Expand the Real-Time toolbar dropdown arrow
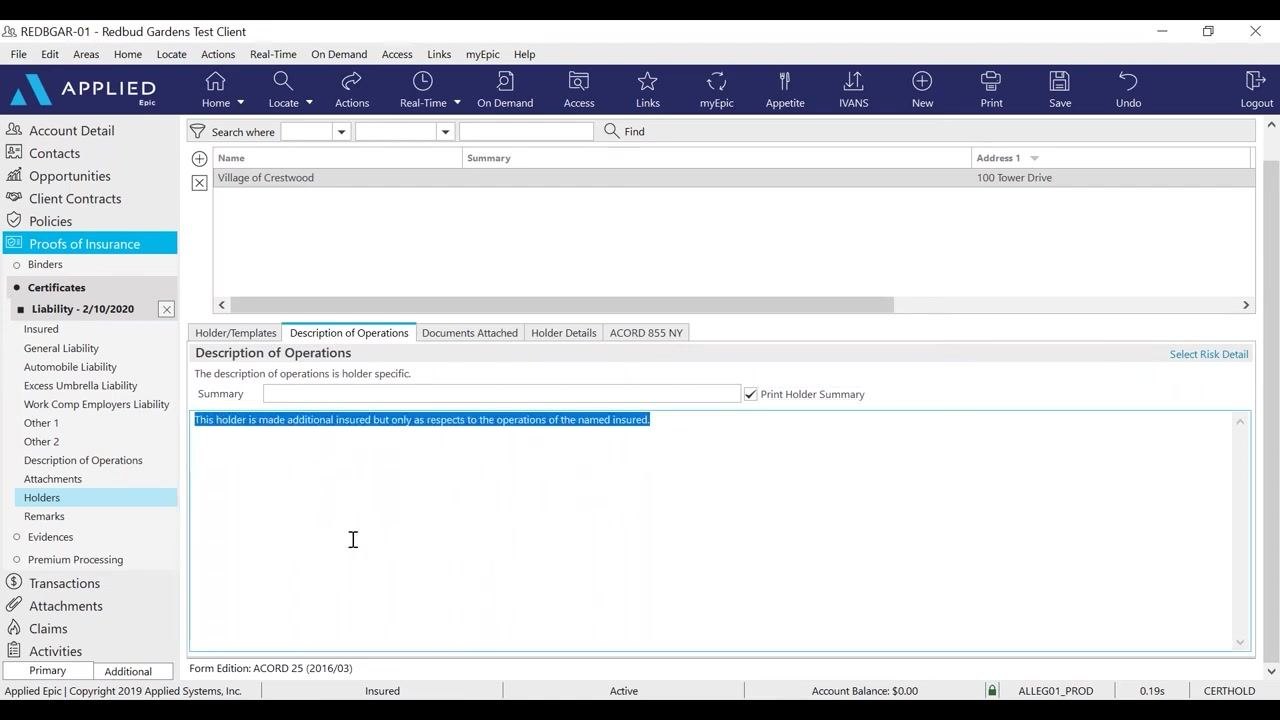This screenshot has height=720, width=1280. pyautogui.click(x=457, y=103)
